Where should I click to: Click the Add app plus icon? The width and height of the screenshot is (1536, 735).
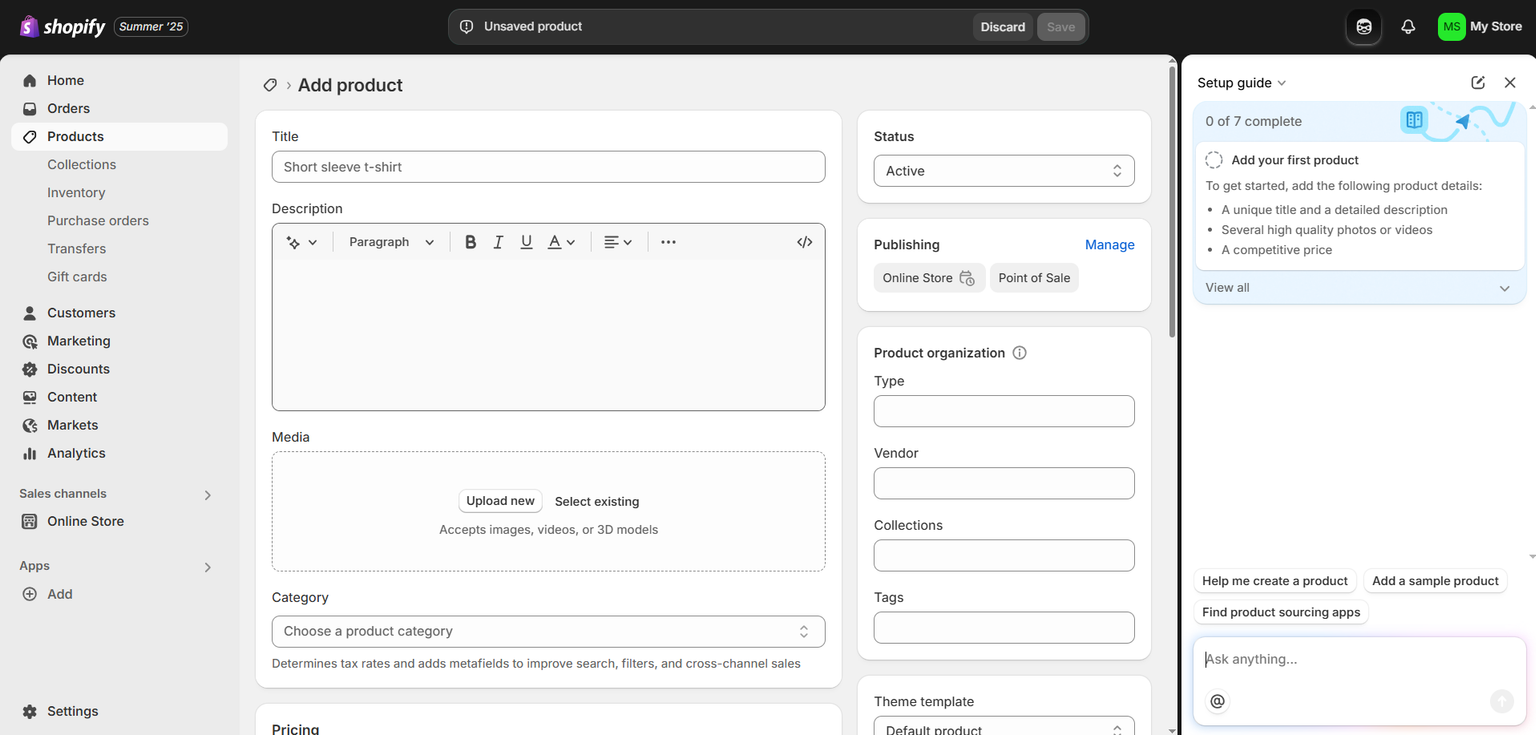pyautogui.click(x=30, y=594)
